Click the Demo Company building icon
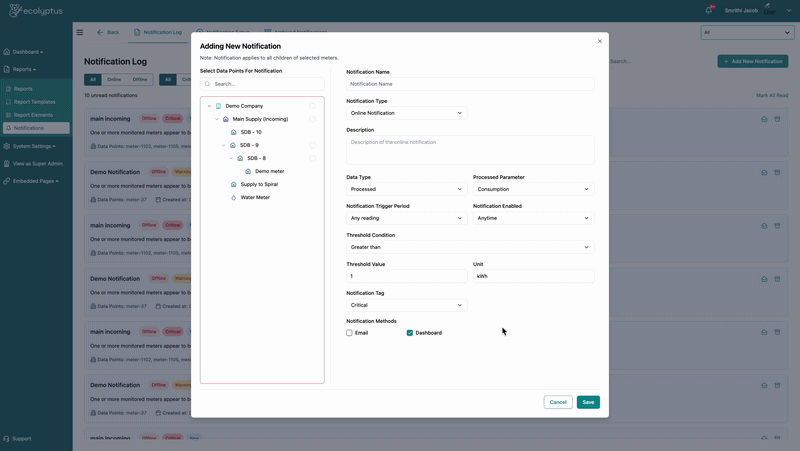Screen dimensions: 800x451 tap(218, 106)
